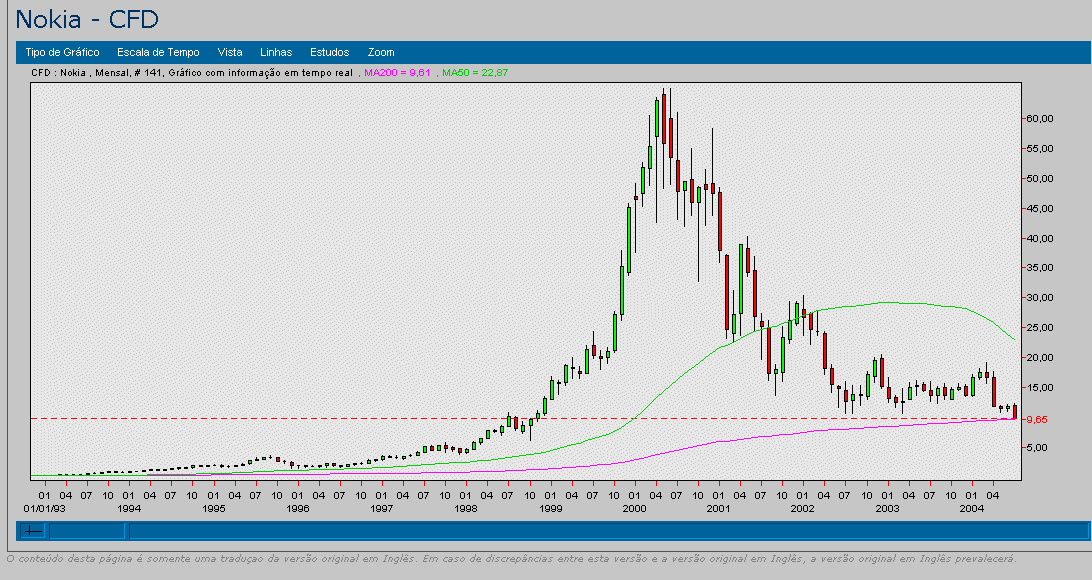Click the green MA50 = 22,87 label
This screenshot has width=1092, height=580.
tap(475, 73)
